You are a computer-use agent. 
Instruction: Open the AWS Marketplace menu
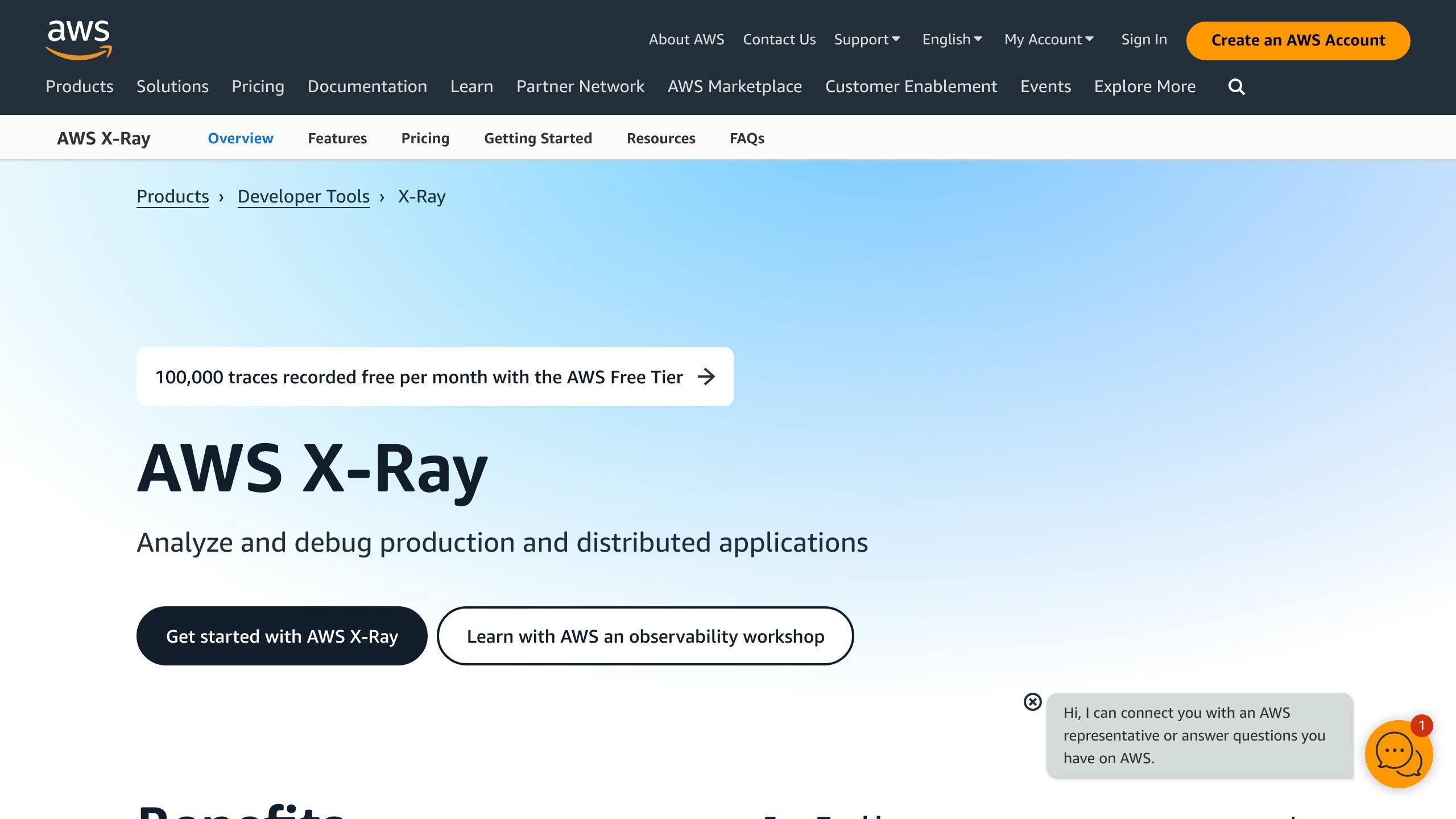pyautogui.click(x=735, y=86)
